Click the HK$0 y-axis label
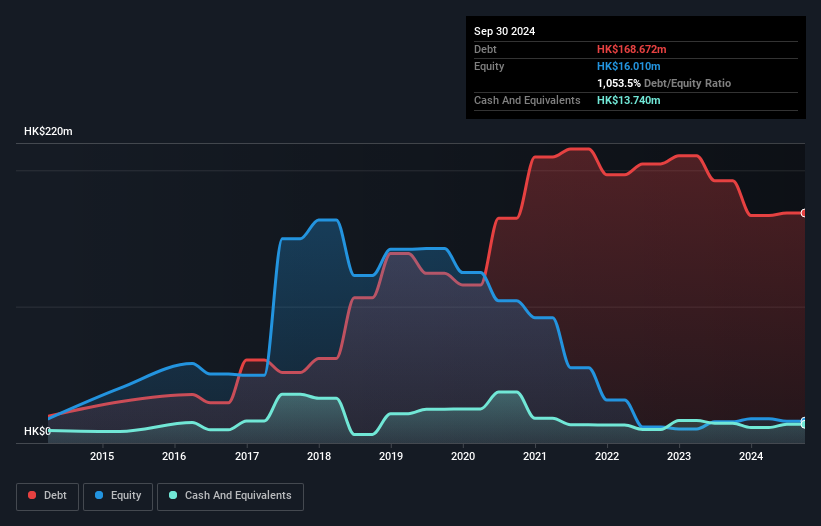 37,431
